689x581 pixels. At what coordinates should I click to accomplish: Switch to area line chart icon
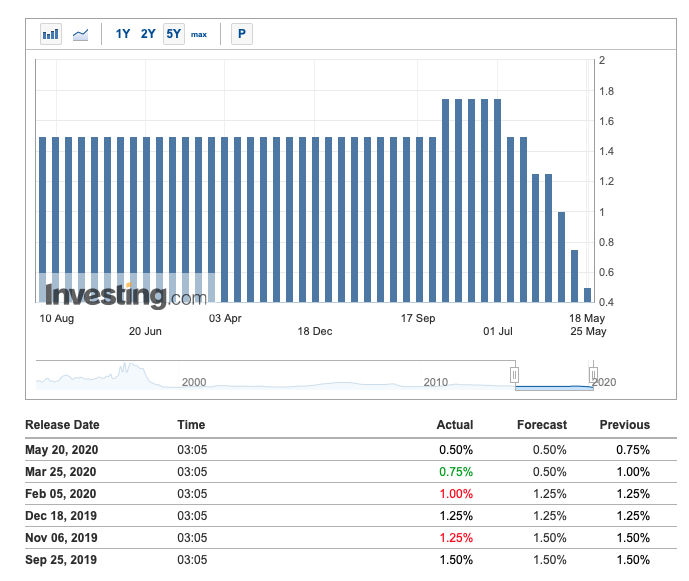[x=80, y=34]
